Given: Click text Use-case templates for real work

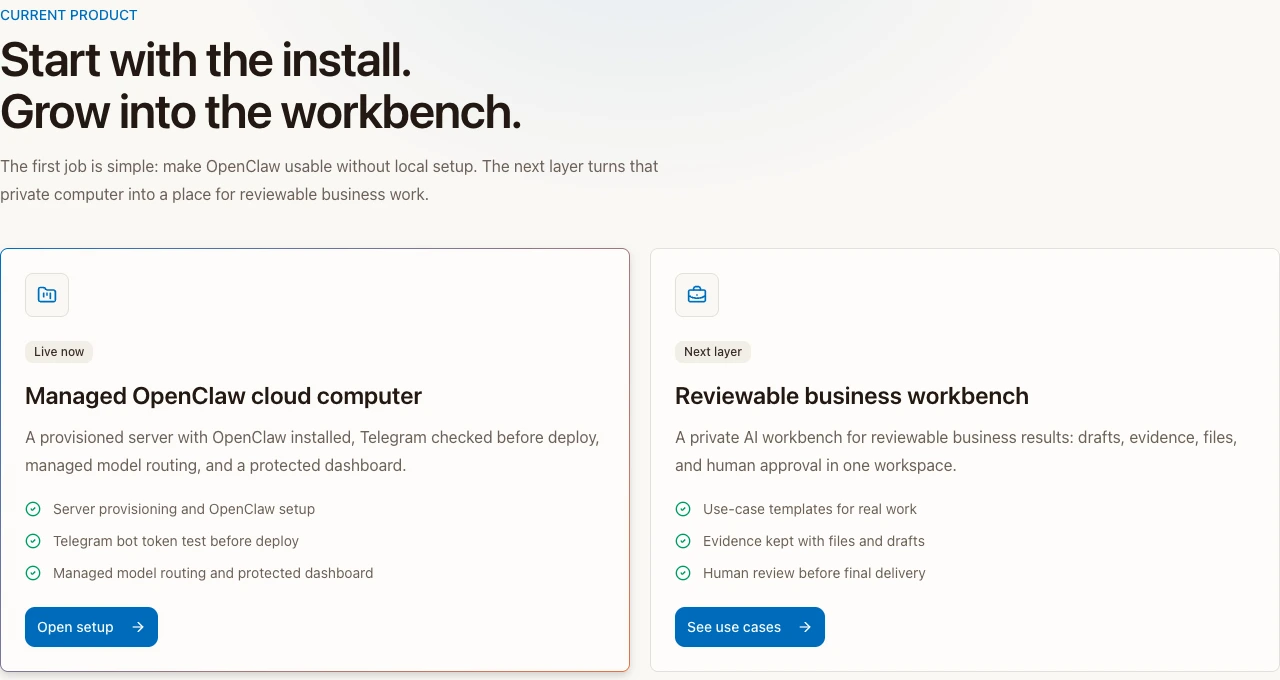Looking at the screenshot, I should pos(810,509).
